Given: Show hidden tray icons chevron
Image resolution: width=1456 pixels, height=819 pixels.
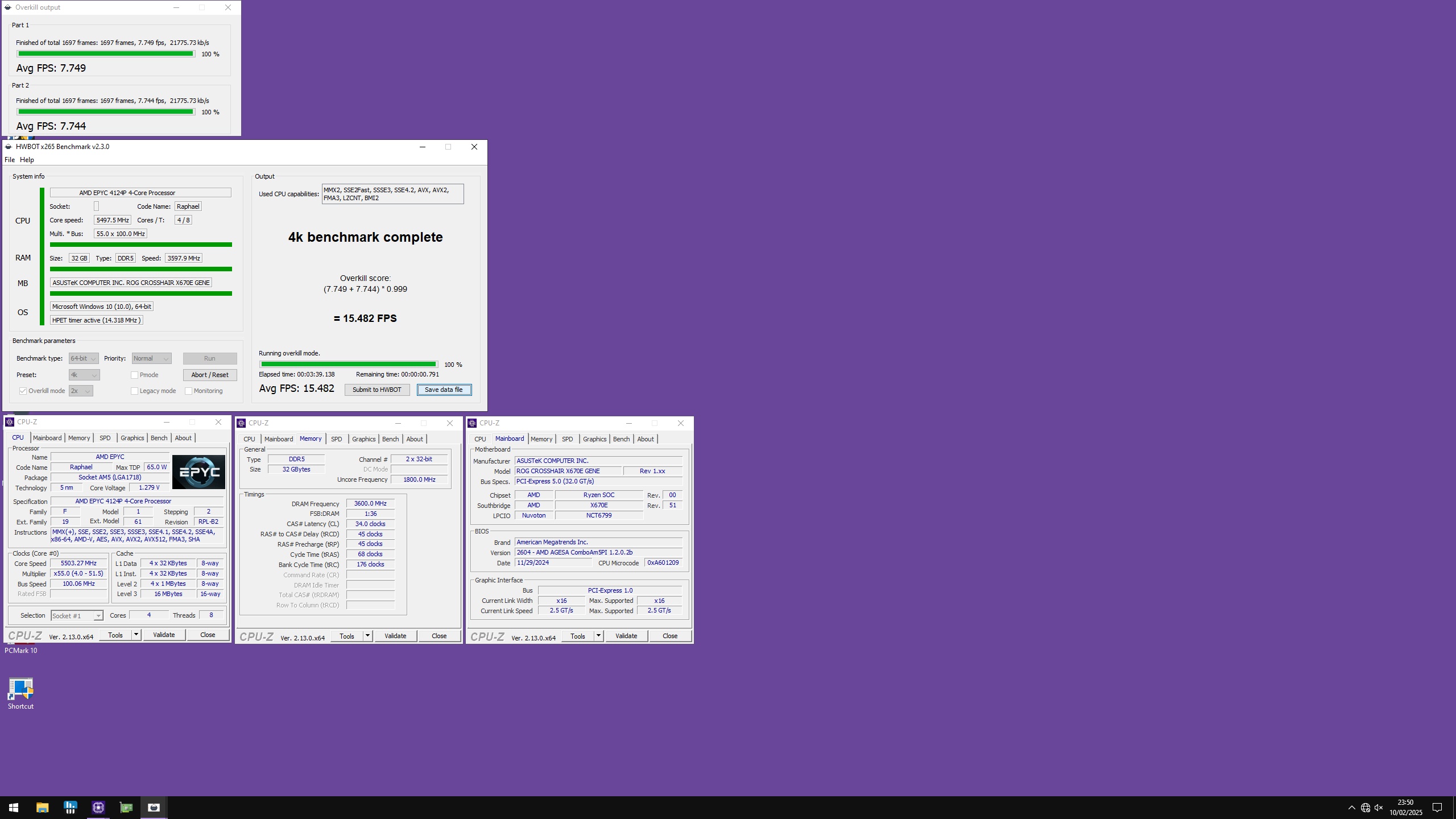Looking at the screenshot, I should pyautogui.click(x=1352, y=808).
